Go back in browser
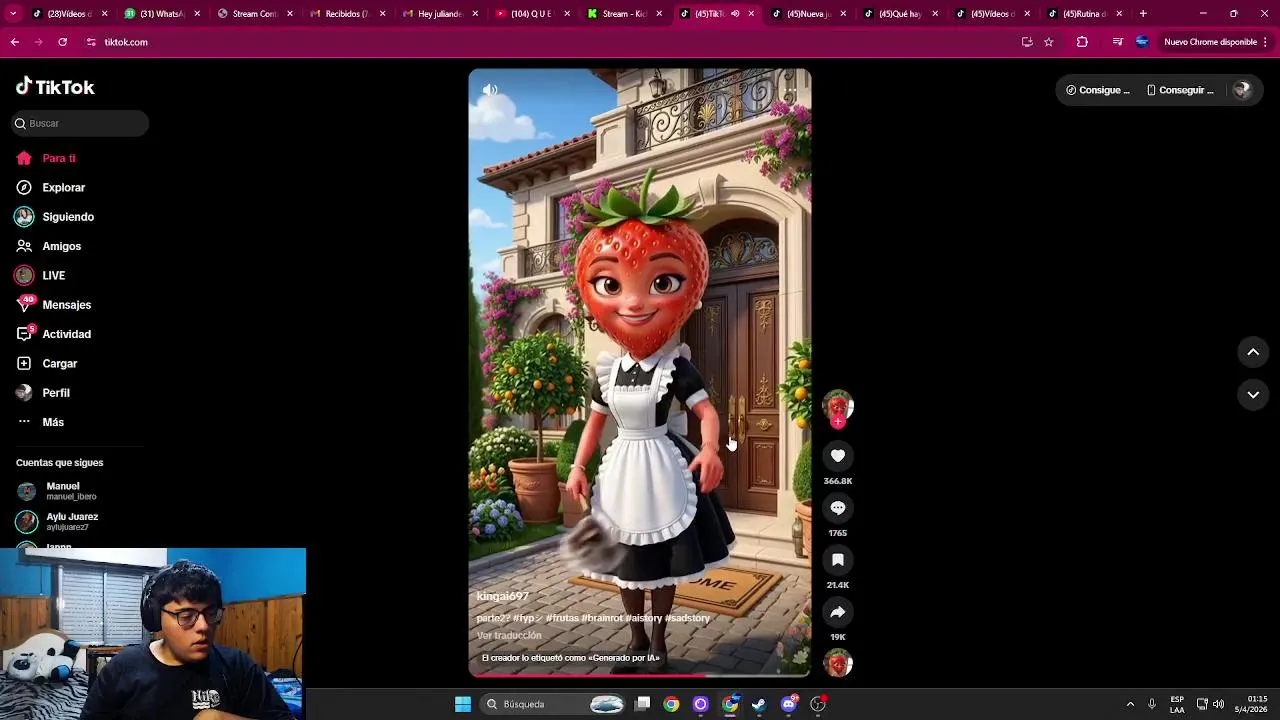The image size is (1280, 720). pos(14,42)
